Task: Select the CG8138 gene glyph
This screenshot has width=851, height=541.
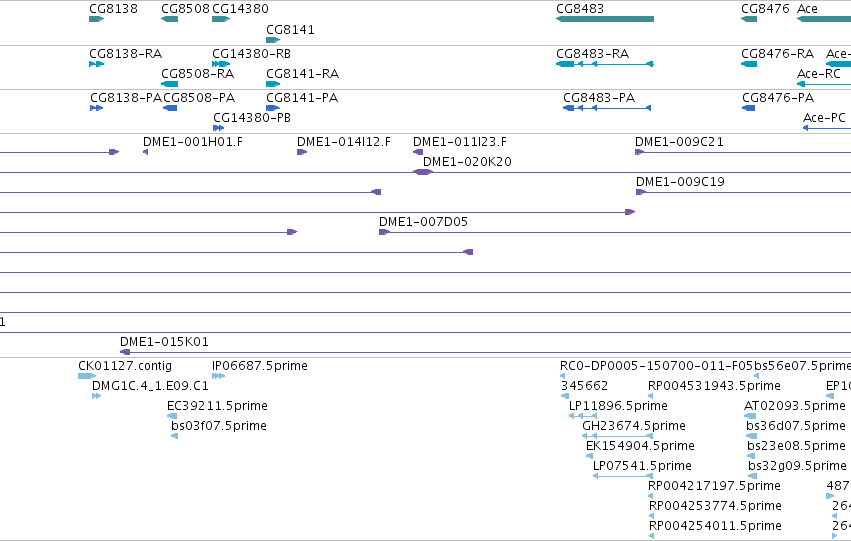Action: coord(97,19)
